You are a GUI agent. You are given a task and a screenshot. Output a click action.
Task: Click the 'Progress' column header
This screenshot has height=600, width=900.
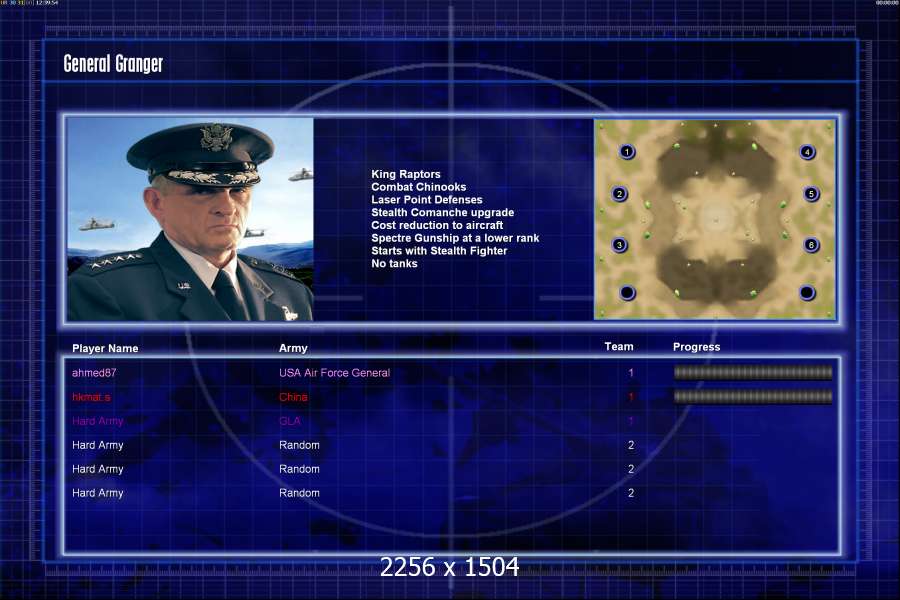[x=696, y=347]
